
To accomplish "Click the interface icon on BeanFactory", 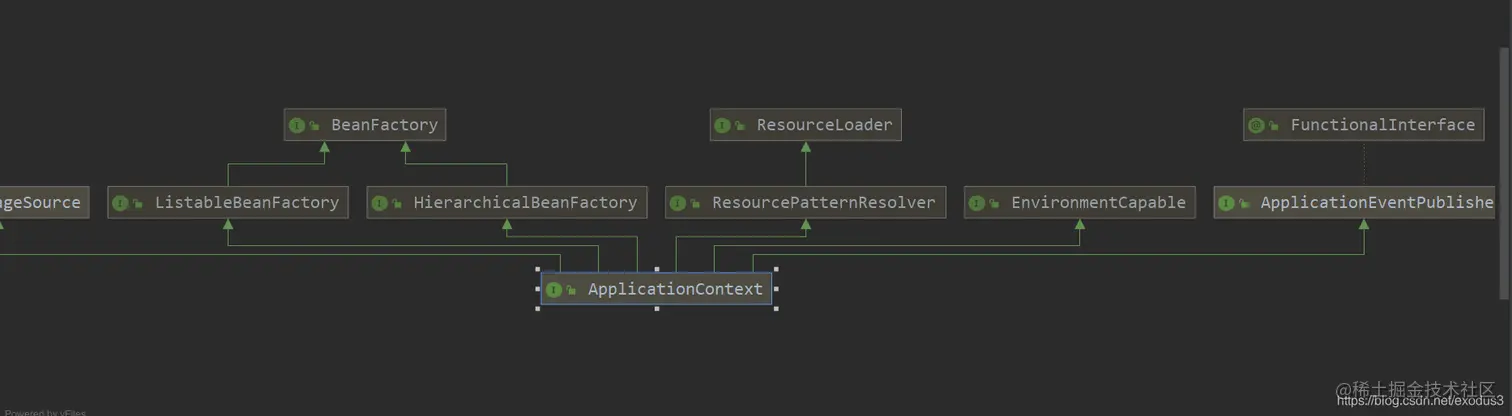I will click(296, 125).
